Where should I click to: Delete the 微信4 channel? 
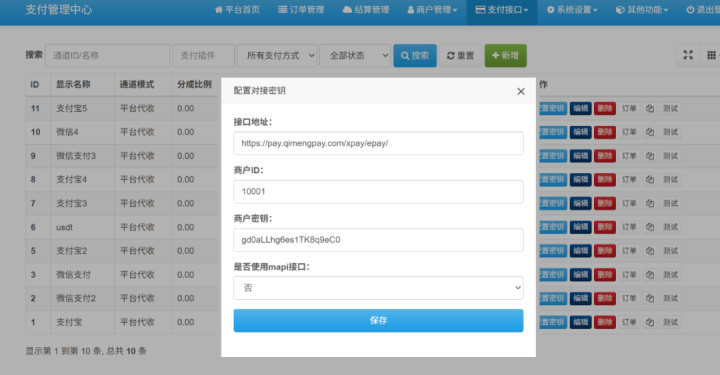[x=605, y=132]
